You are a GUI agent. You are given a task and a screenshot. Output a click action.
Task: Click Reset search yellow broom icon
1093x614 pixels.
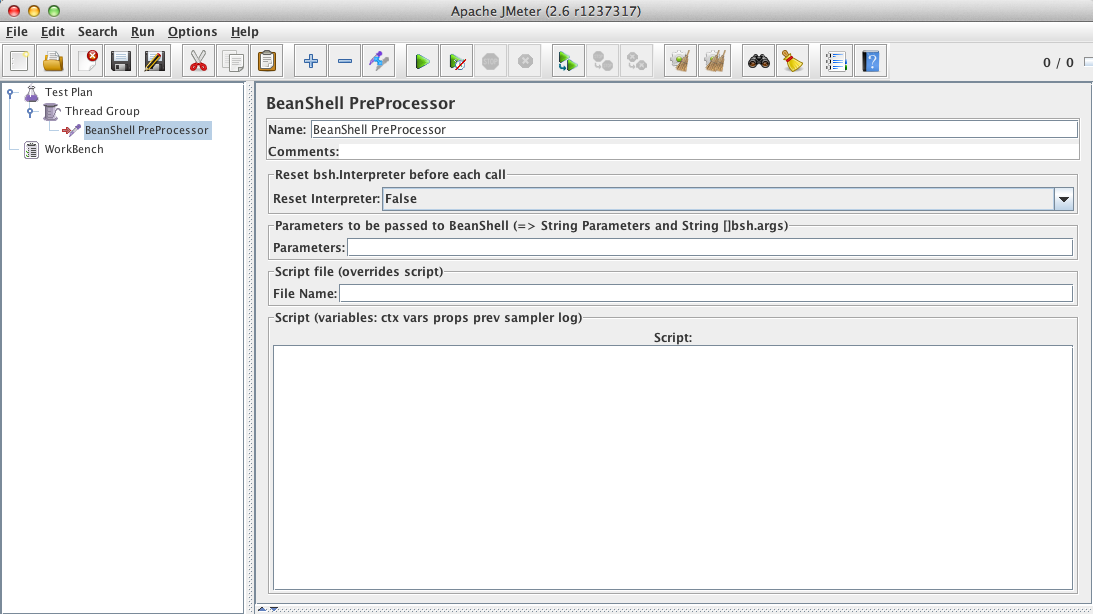click(793, 61)
